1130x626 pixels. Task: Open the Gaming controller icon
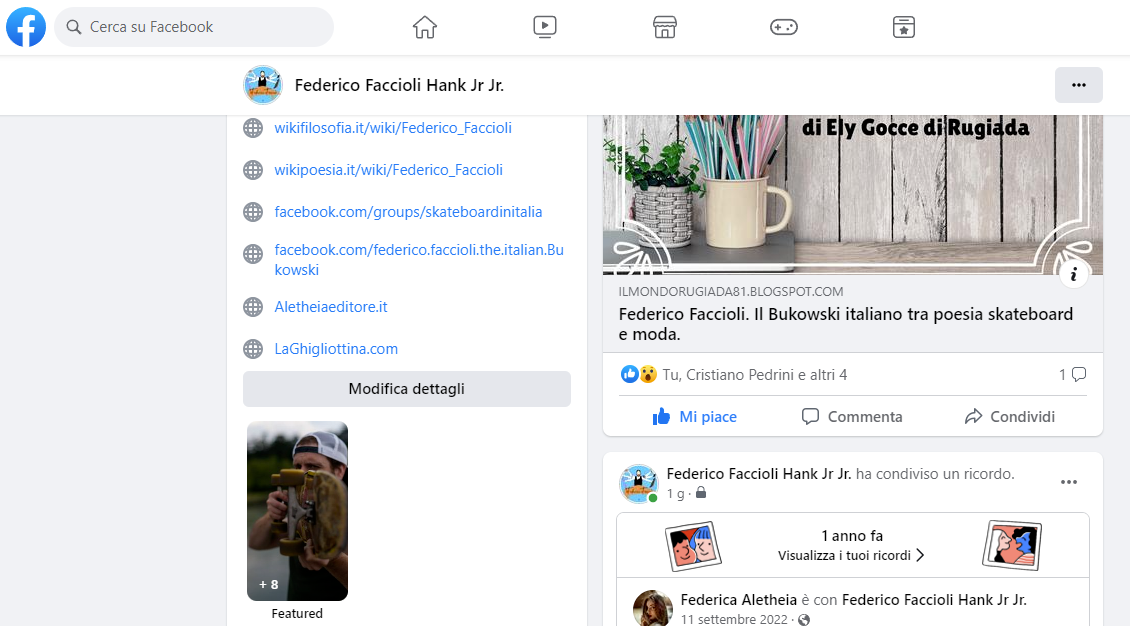pos(783,27)
